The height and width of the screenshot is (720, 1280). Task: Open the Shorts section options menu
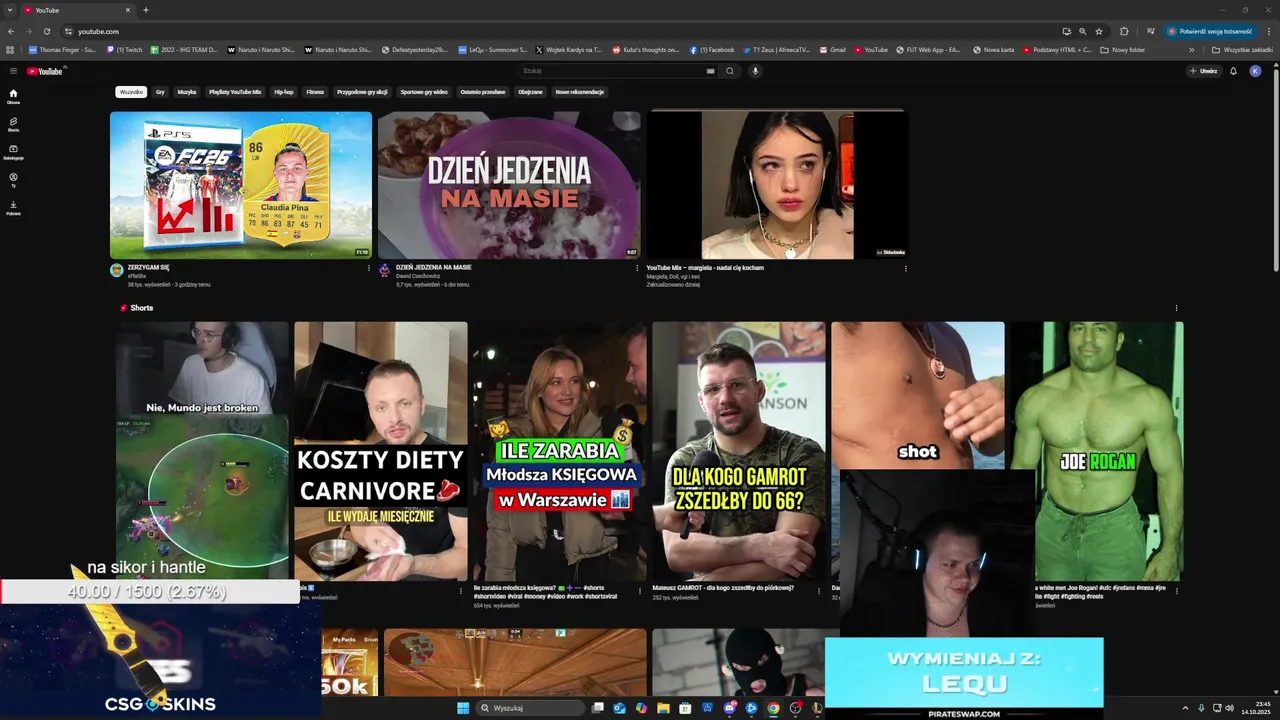pos(1176,308)
